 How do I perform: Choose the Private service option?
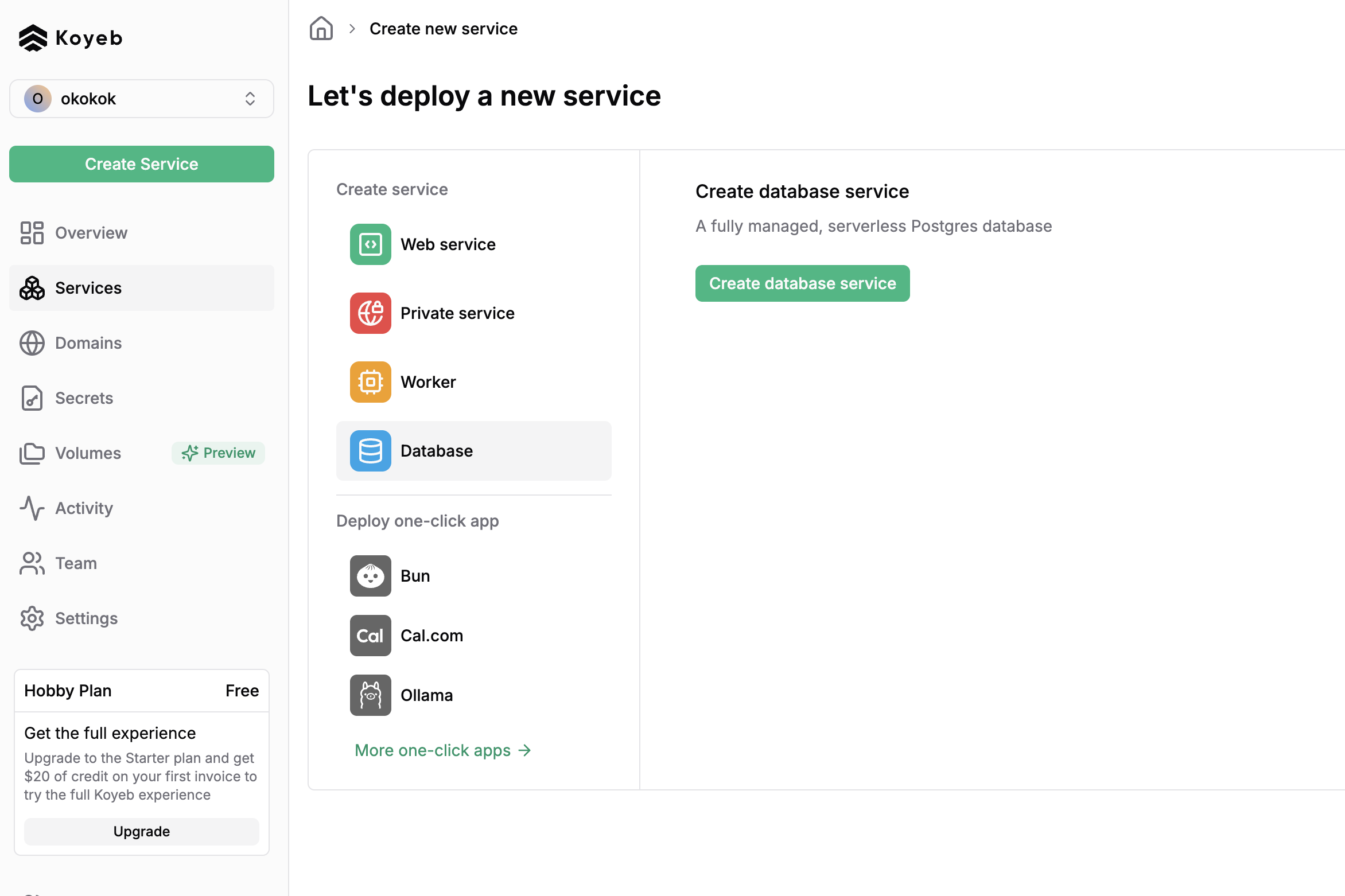457,313
